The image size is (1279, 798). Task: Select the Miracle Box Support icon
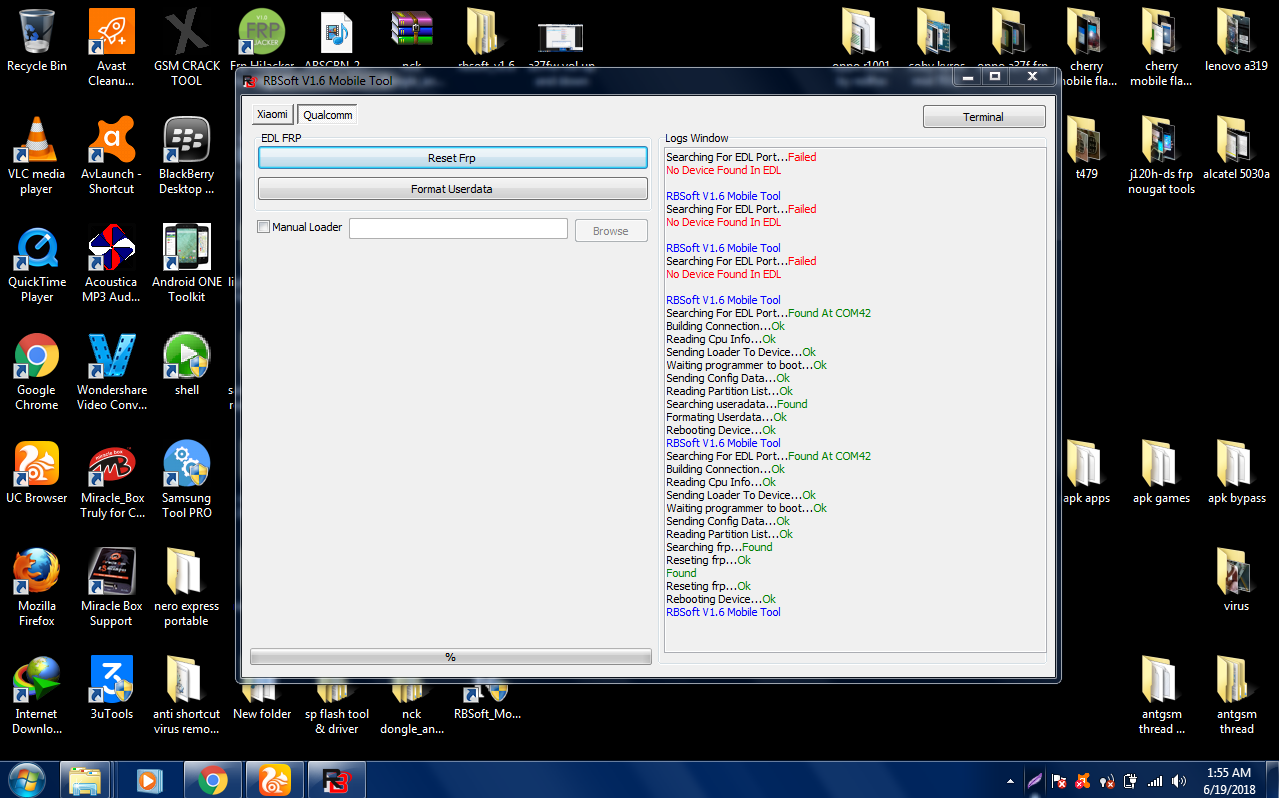111,587
